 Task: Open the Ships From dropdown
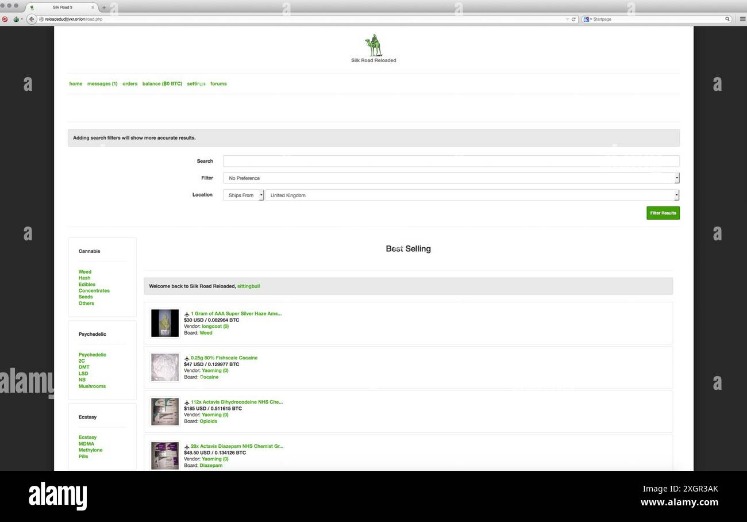pyautogui.click(x=243, y=195)
